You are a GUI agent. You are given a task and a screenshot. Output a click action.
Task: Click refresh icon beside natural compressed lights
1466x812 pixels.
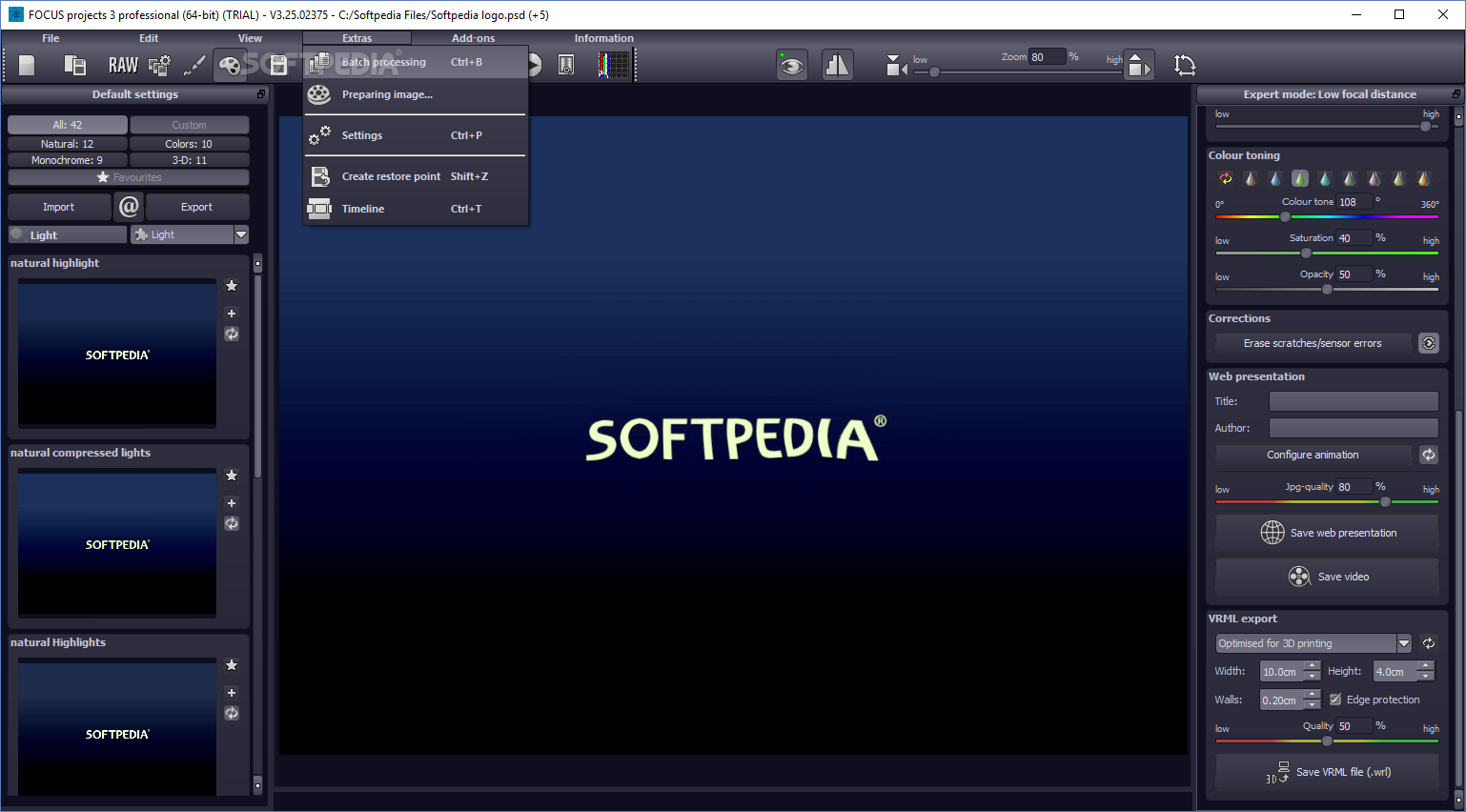point(232,523)
